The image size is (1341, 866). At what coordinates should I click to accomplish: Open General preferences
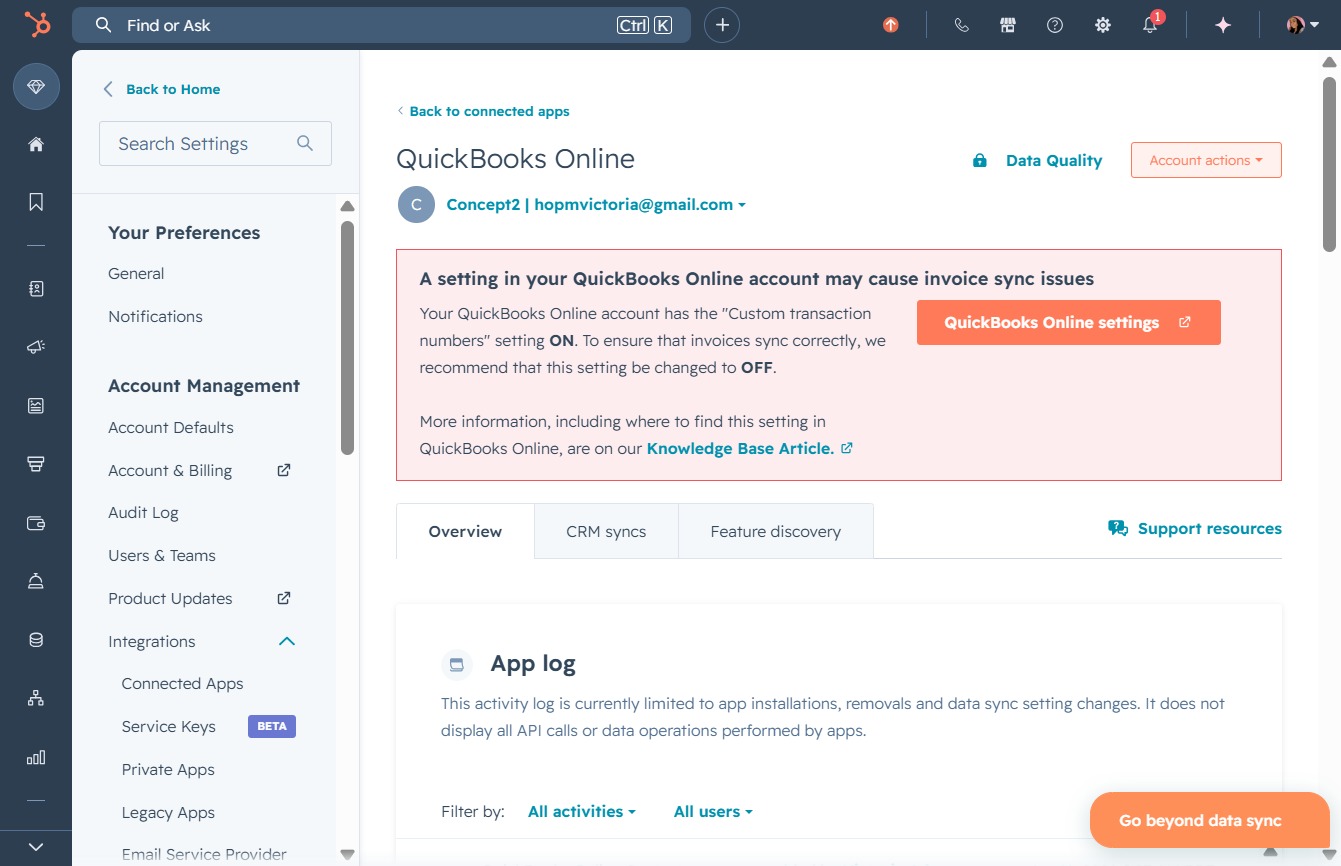(x=136, y=274)
